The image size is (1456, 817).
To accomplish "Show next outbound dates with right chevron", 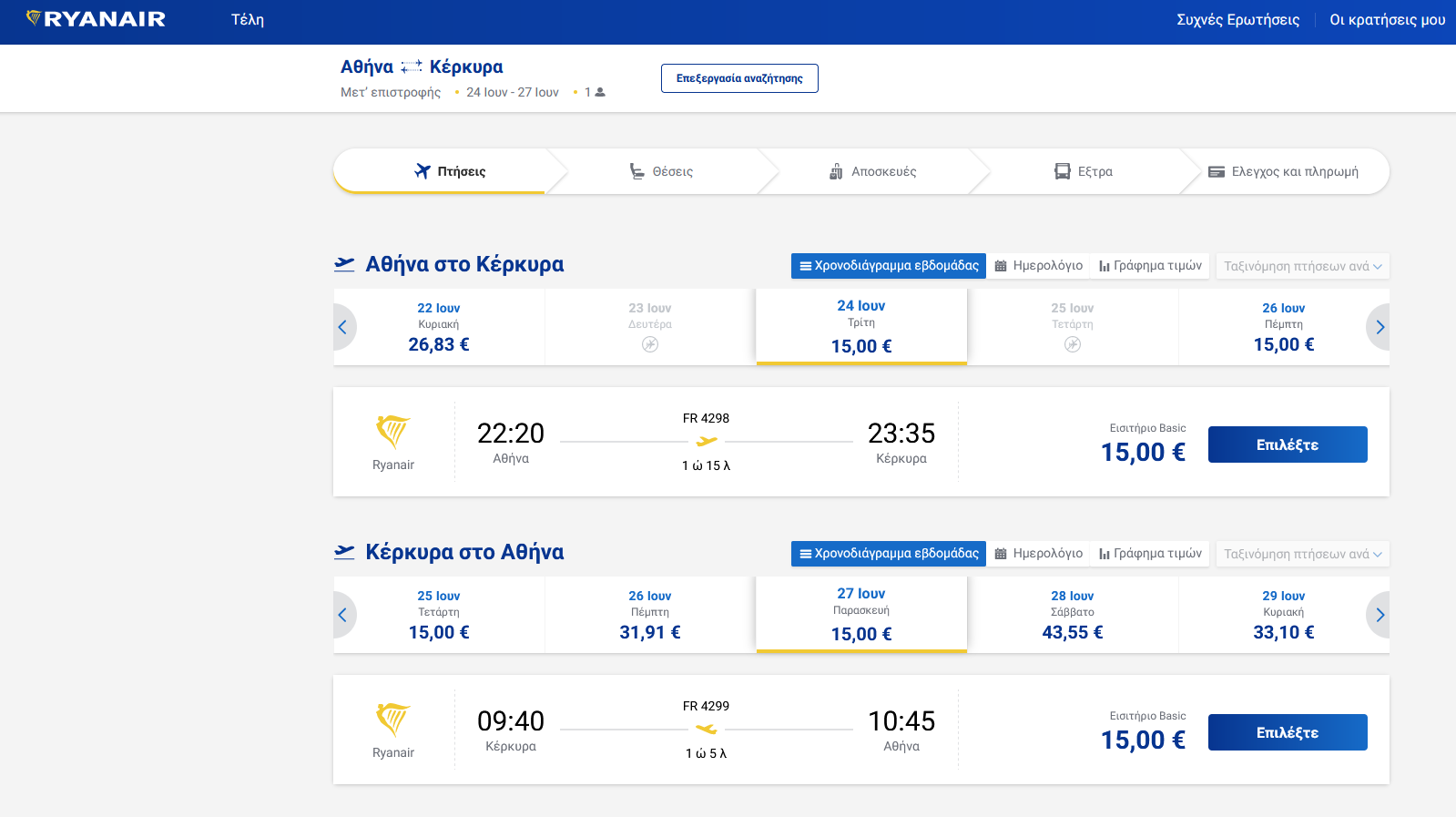I will click(1380, 327).
